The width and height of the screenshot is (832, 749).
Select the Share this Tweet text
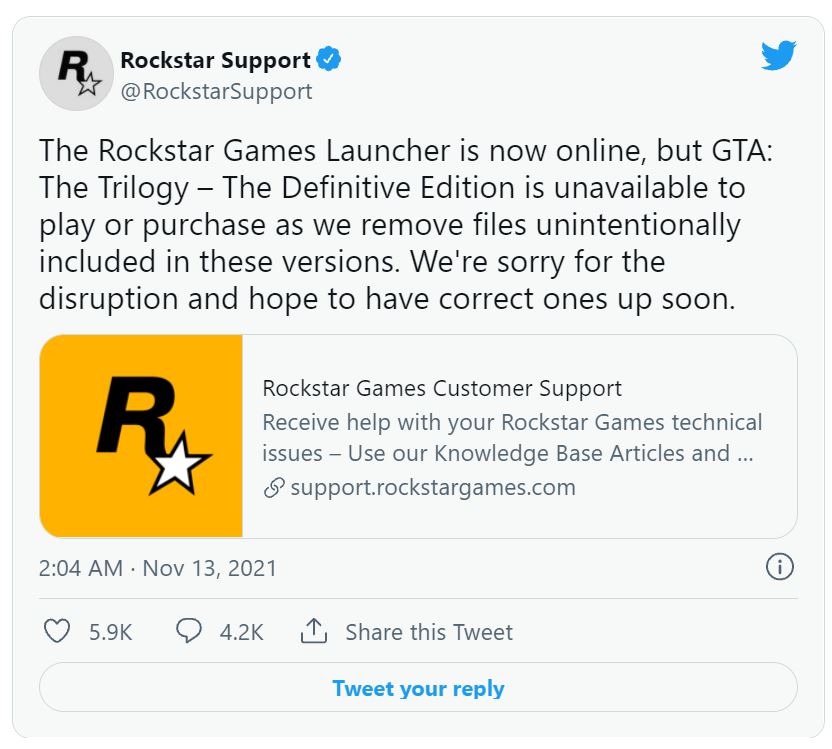coord(429,632)
